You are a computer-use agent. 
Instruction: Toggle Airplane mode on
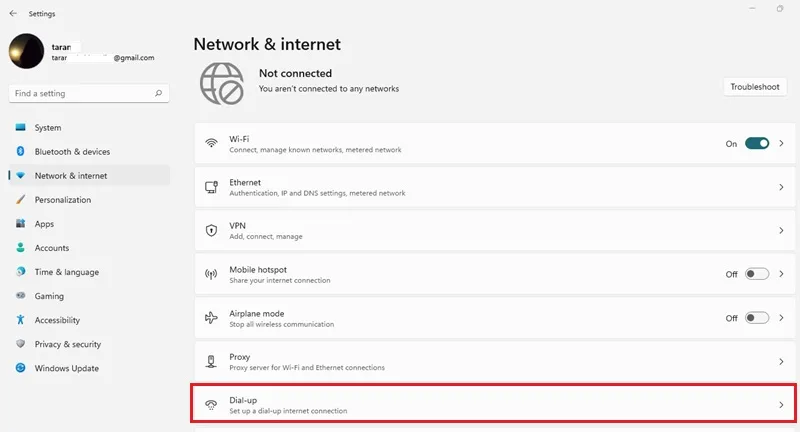[757, 318]
